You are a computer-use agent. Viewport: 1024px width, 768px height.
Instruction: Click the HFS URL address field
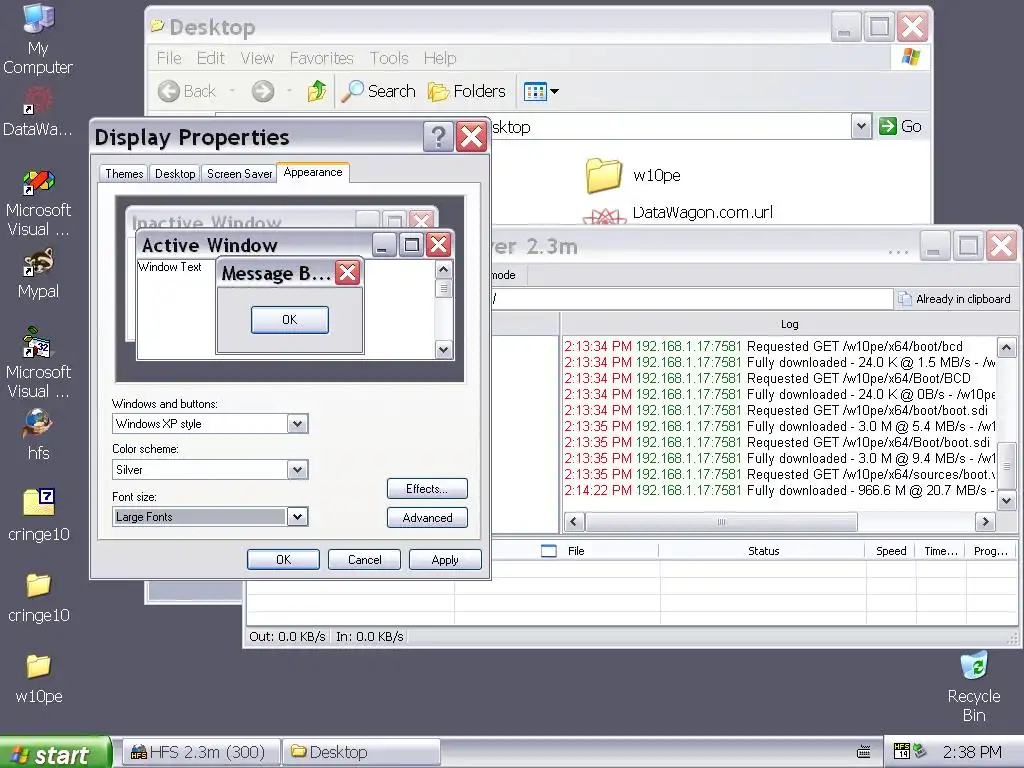tap(691, 298)
